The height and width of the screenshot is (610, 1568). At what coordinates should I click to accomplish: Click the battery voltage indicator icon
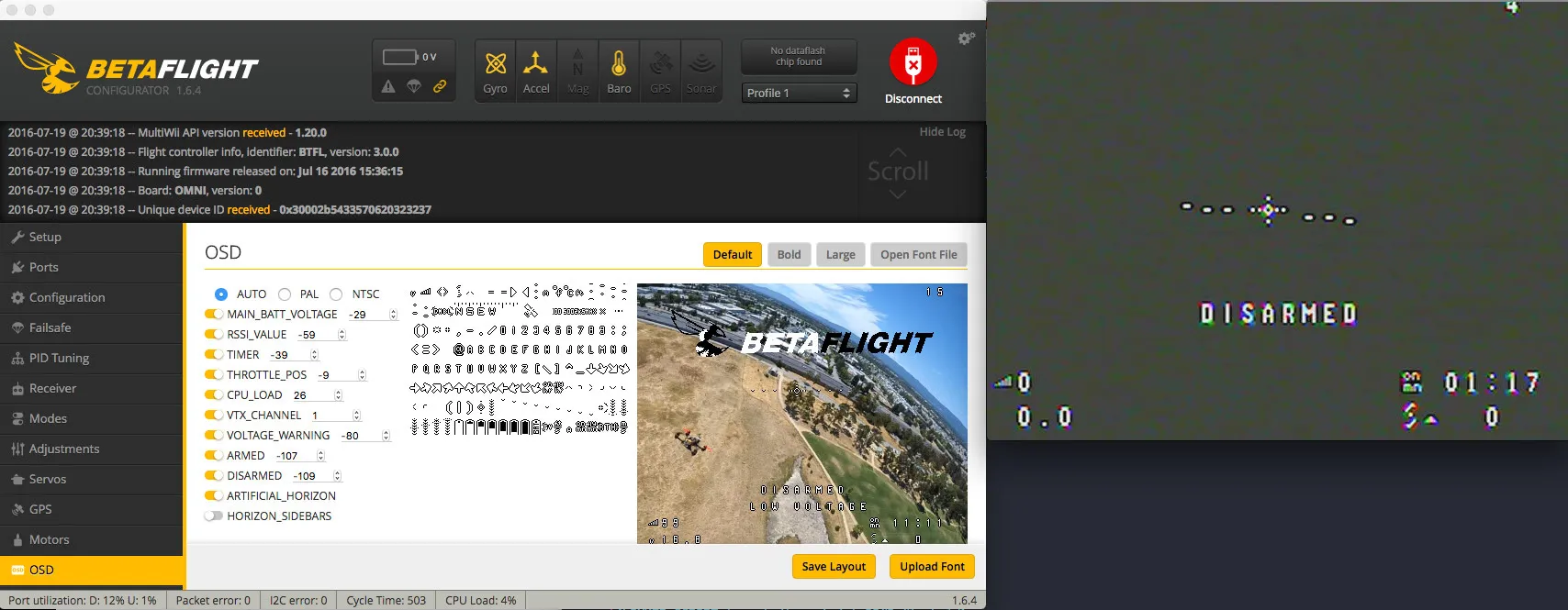click(400, 57)
